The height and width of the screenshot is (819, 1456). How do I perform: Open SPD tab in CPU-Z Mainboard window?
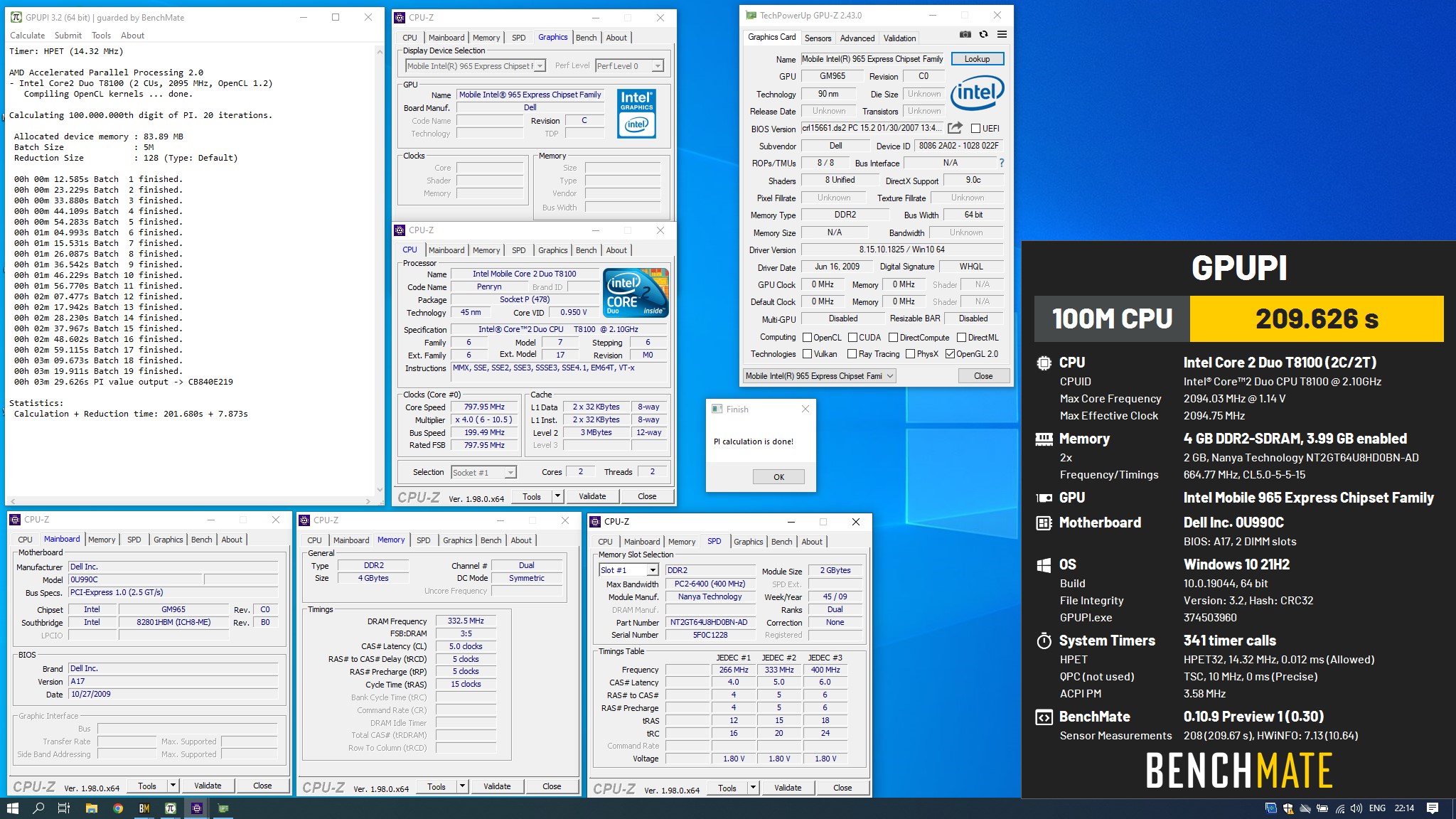point(134,540)
